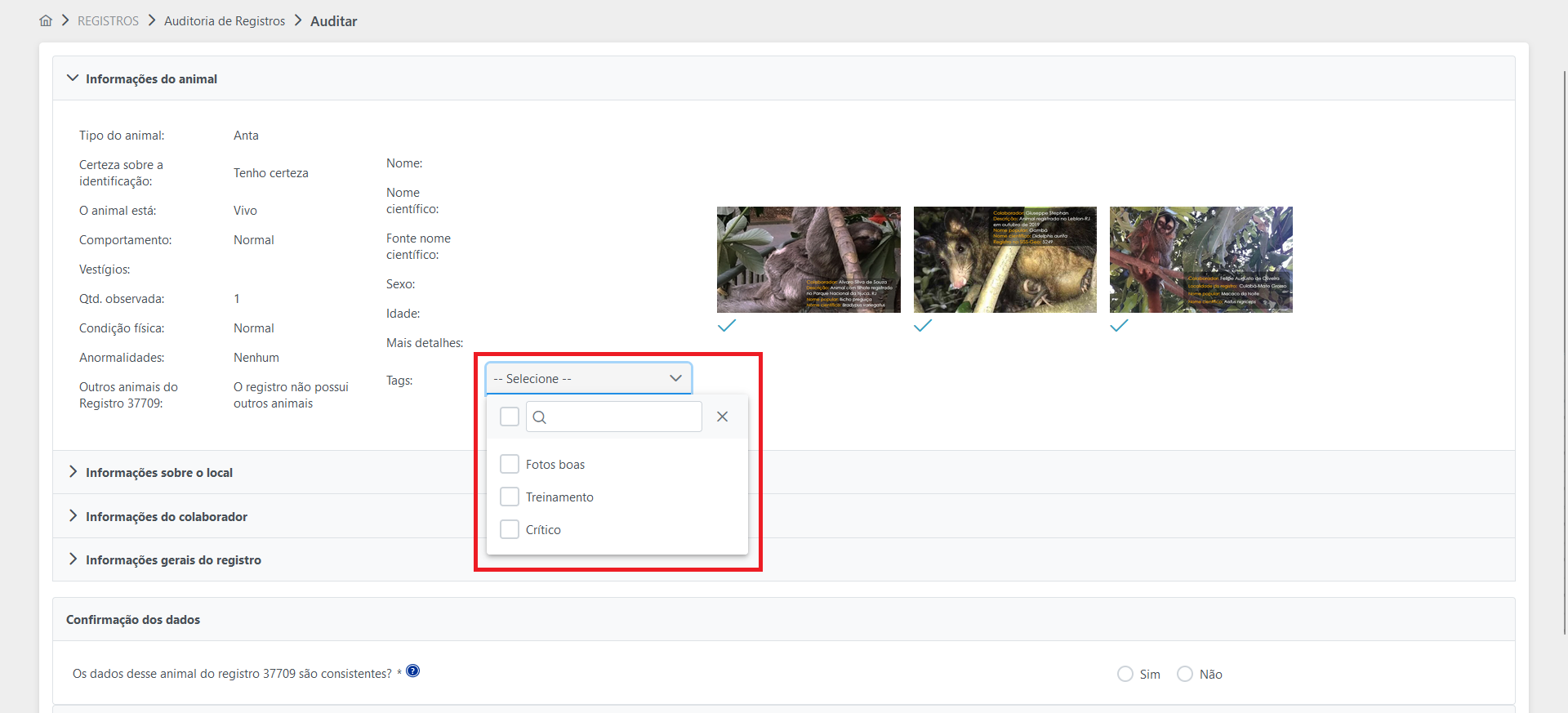Open the opossum photo thumbnail

1005,260
